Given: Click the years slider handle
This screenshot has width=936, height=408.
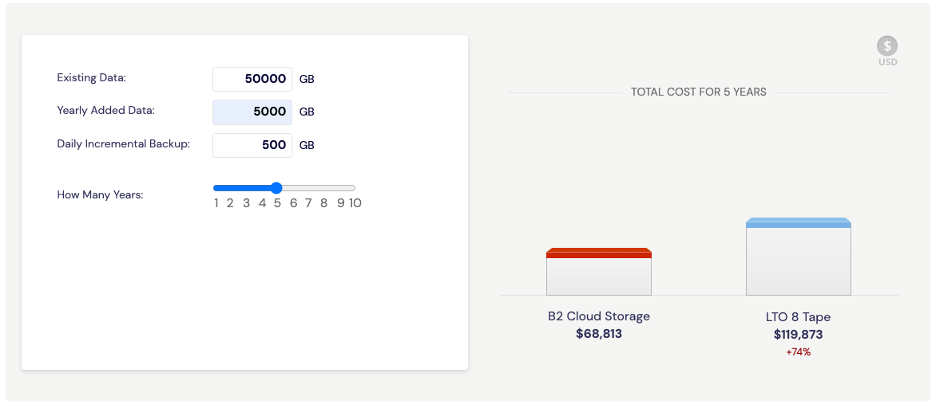Looking at the screenshot, I should 276,188.
